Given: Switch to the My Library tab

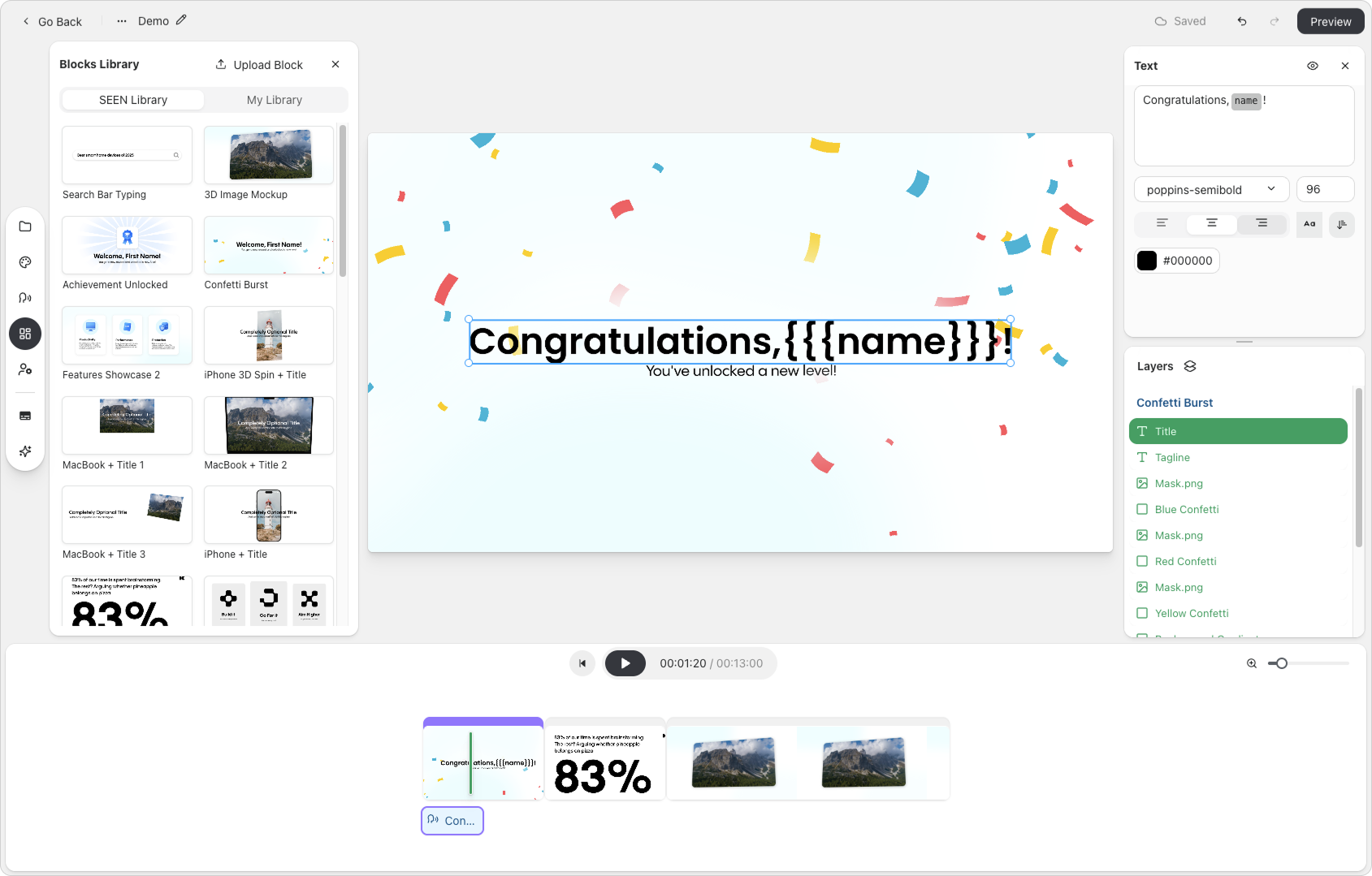Looking at the screenshot, I should click(275, 100).
